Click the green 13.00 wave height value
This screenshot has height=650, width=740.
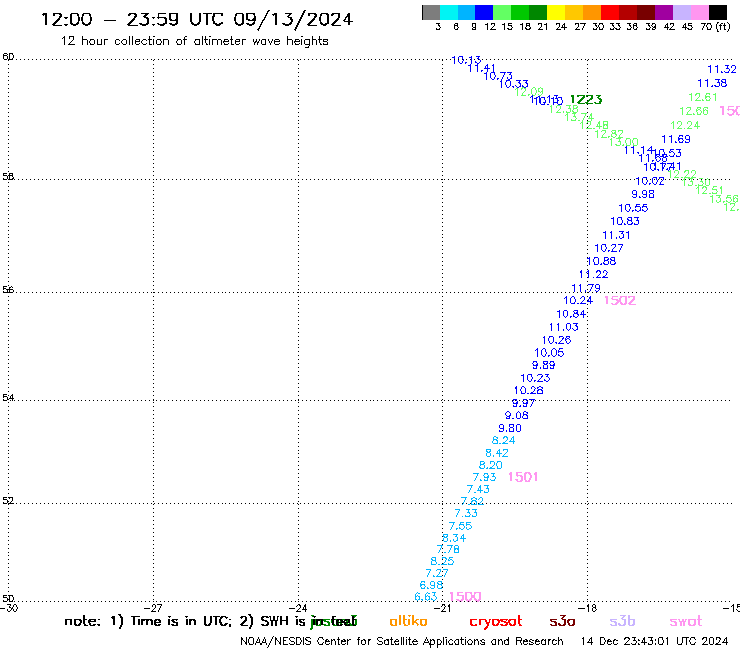[623, 142]
